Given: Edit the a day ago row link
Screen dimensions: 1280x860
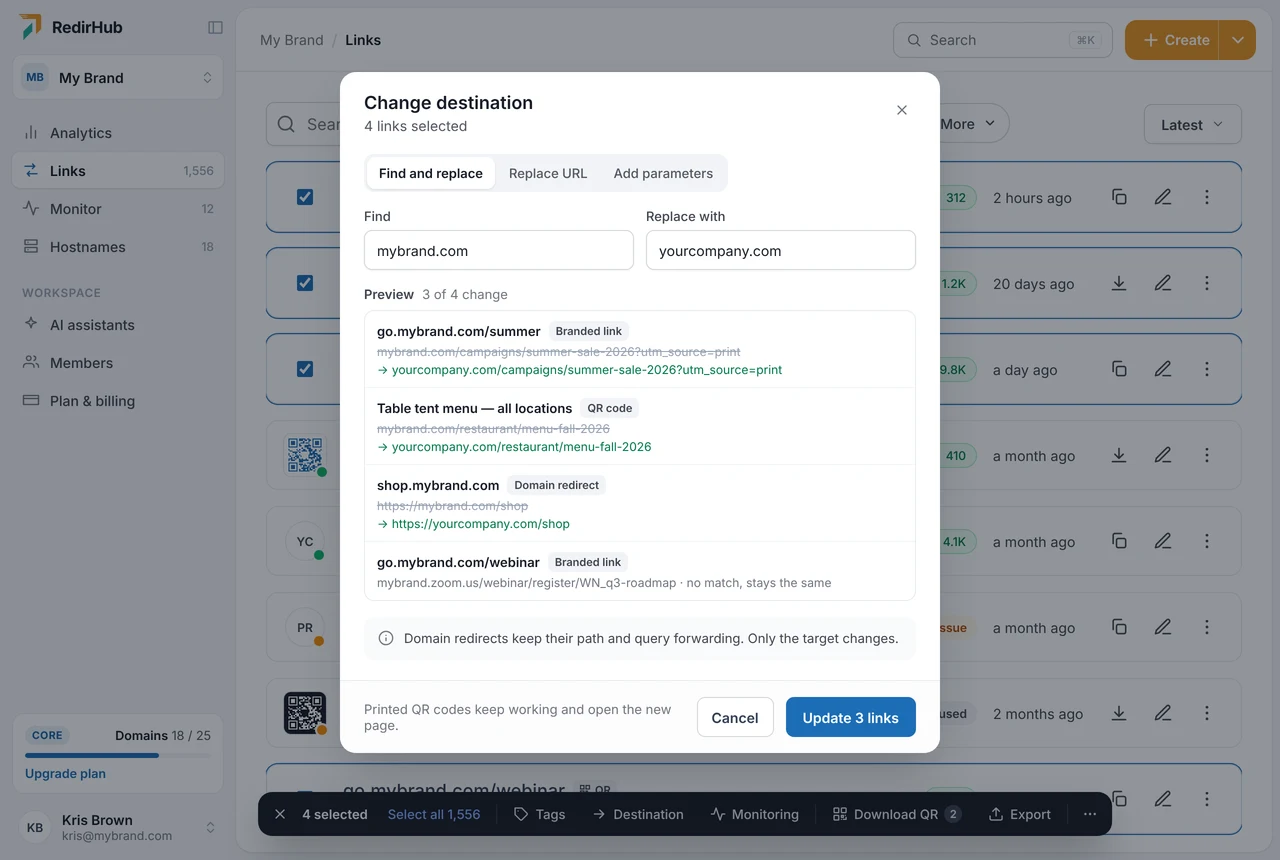Looking at the screenshot, I should (1163, 369).
